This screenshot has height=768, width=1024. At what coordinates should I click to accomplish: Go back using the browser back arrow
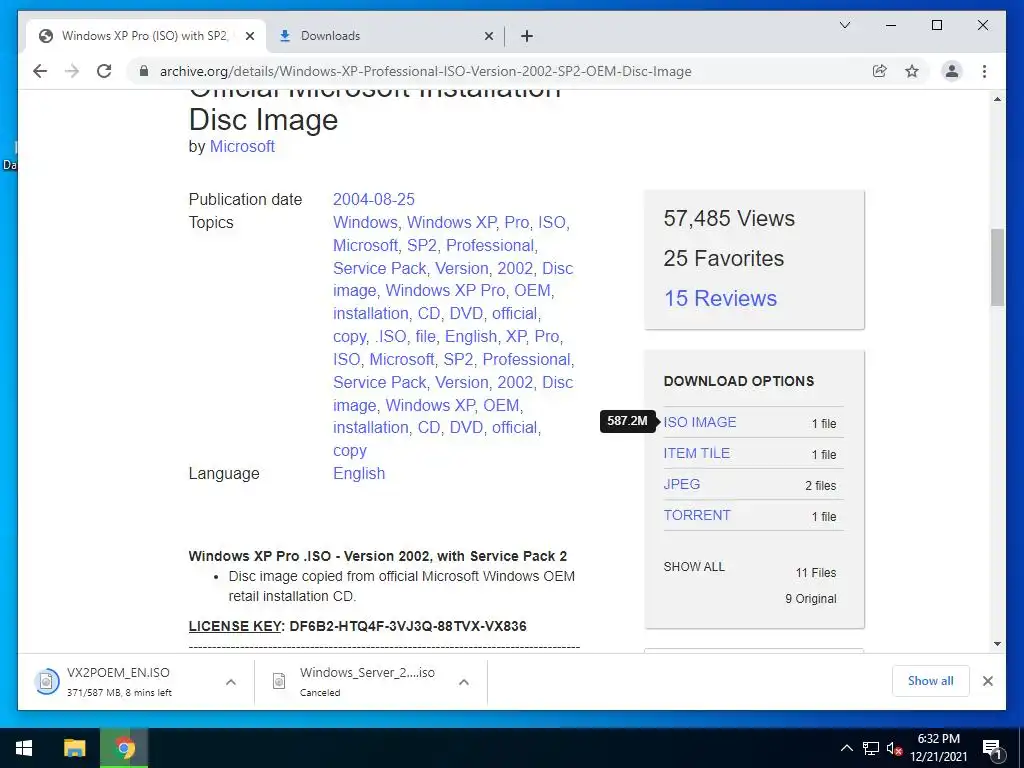[x=40, y=71]
